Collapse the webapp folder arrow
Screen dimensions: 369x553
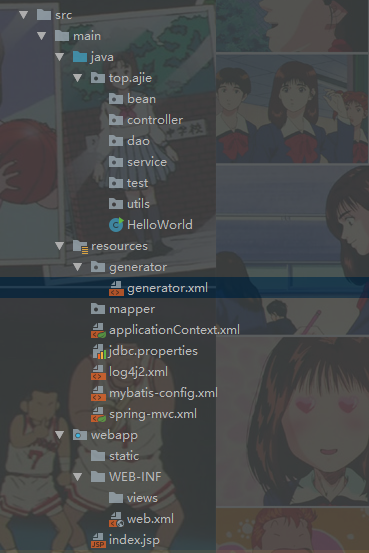60,435
